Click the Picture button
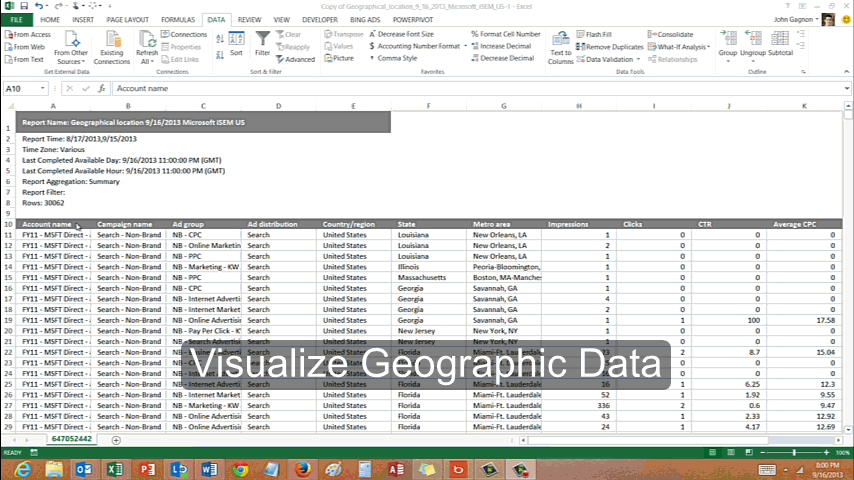This screenshot has width=854, height=480. tap(339, 58)
